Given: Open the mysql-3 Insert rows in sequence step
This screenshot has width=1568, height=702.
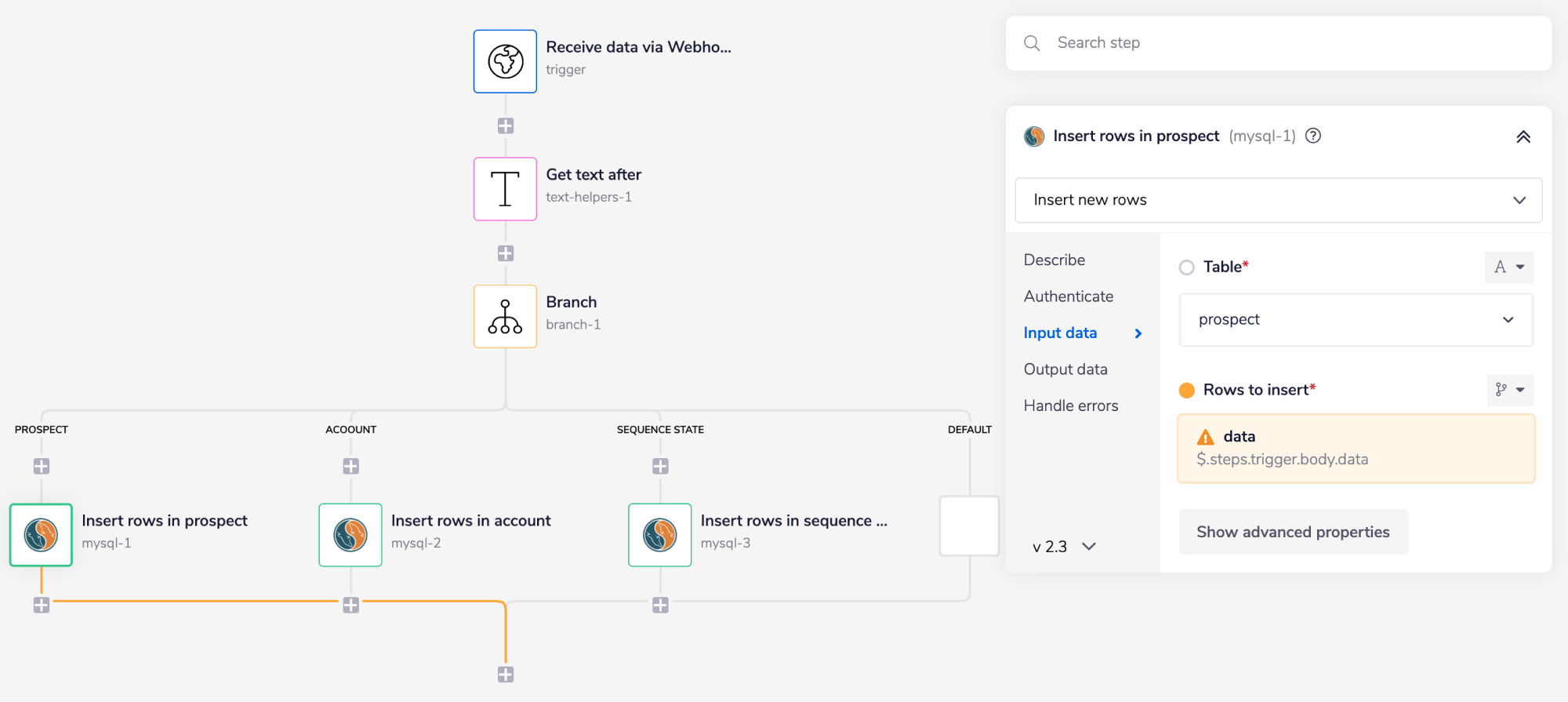Looking at the screenshot, I should pos(660,535).
